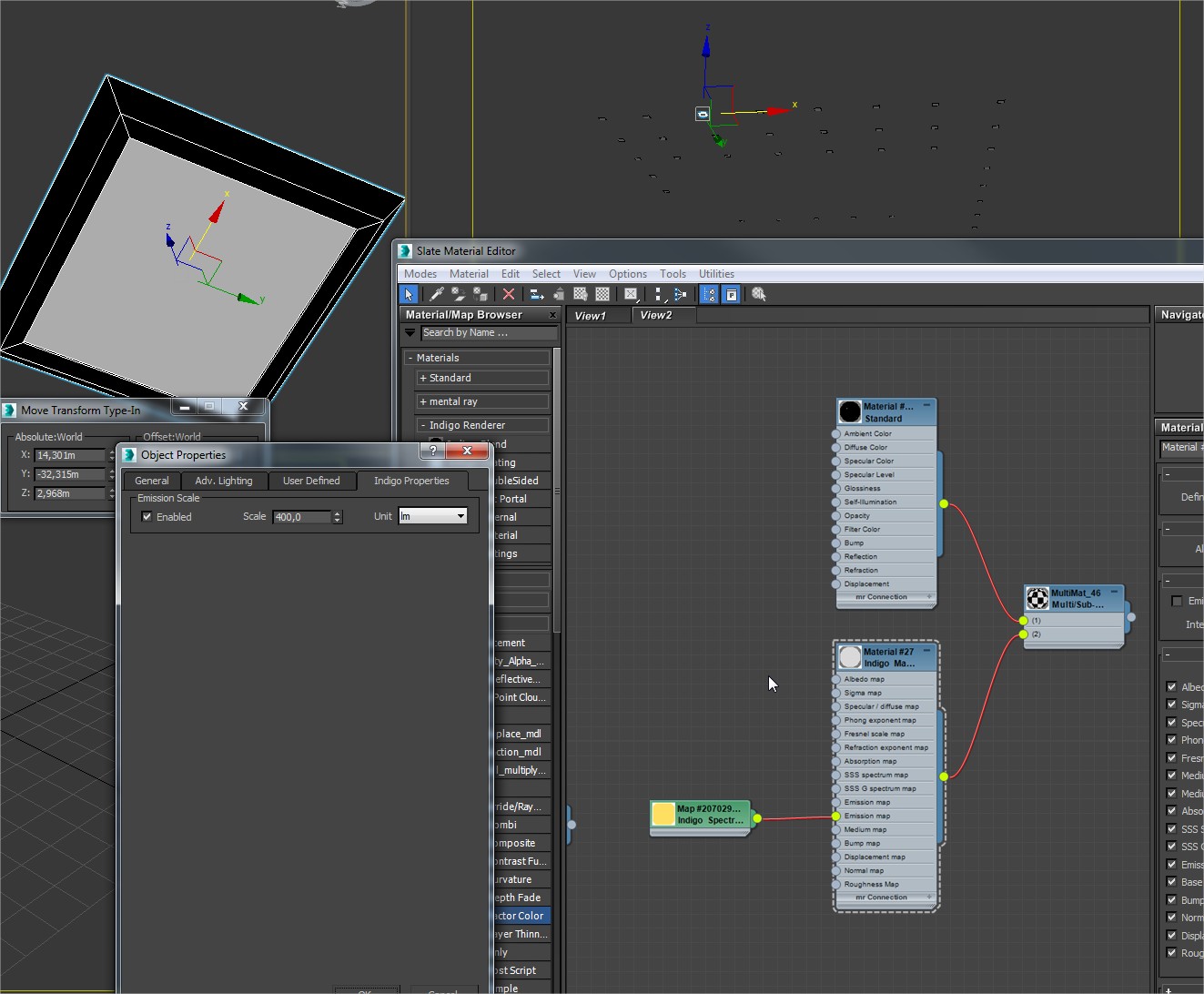This screenshot has width=1204, height=994.
Task: Toggle the Albedo checkbox in material panel
Action: tap(1171, 686)
